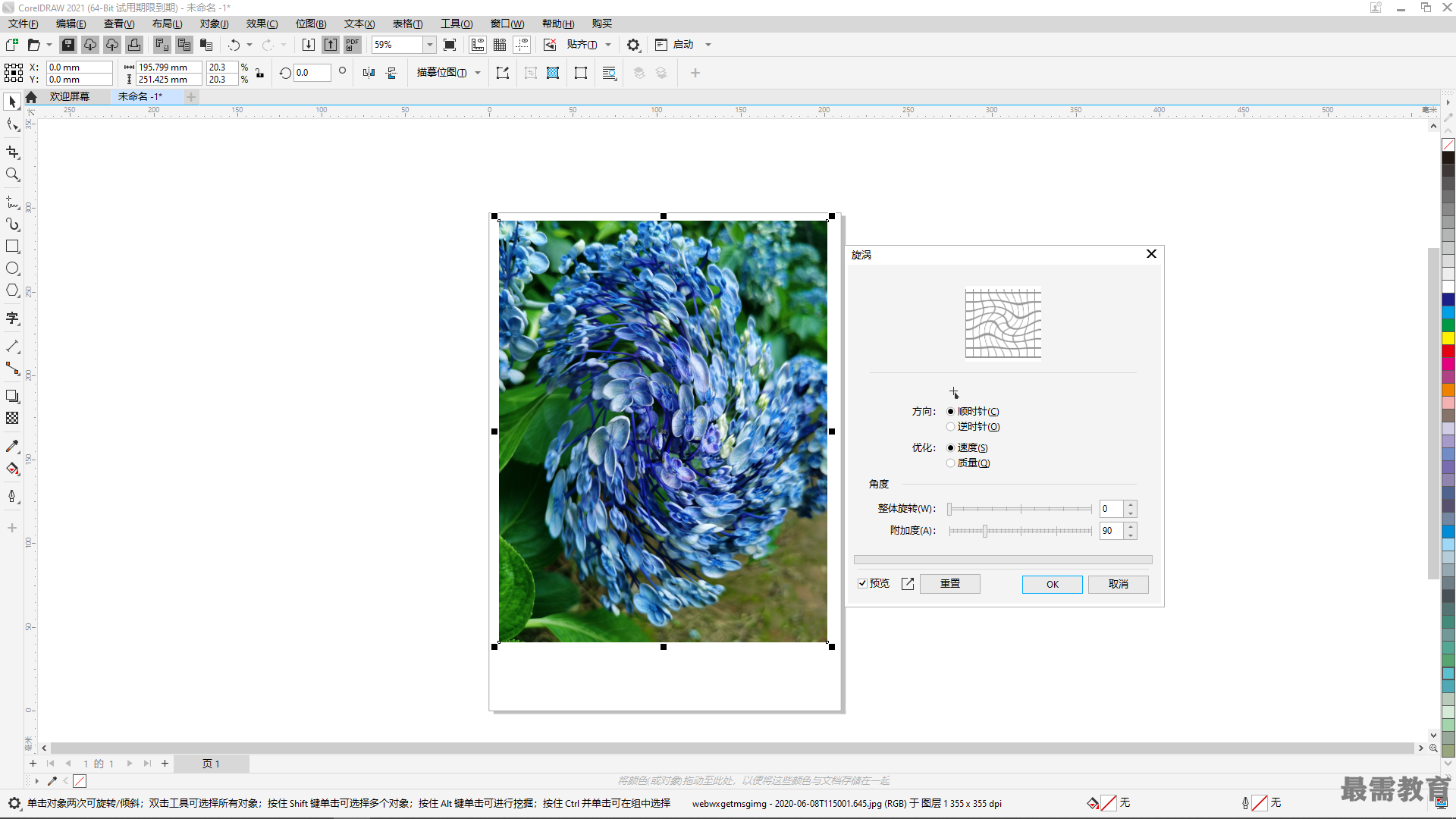Click the Print icon in toolbar
This screenshot has height=819, width=1456.
click(x=134, y=45)
